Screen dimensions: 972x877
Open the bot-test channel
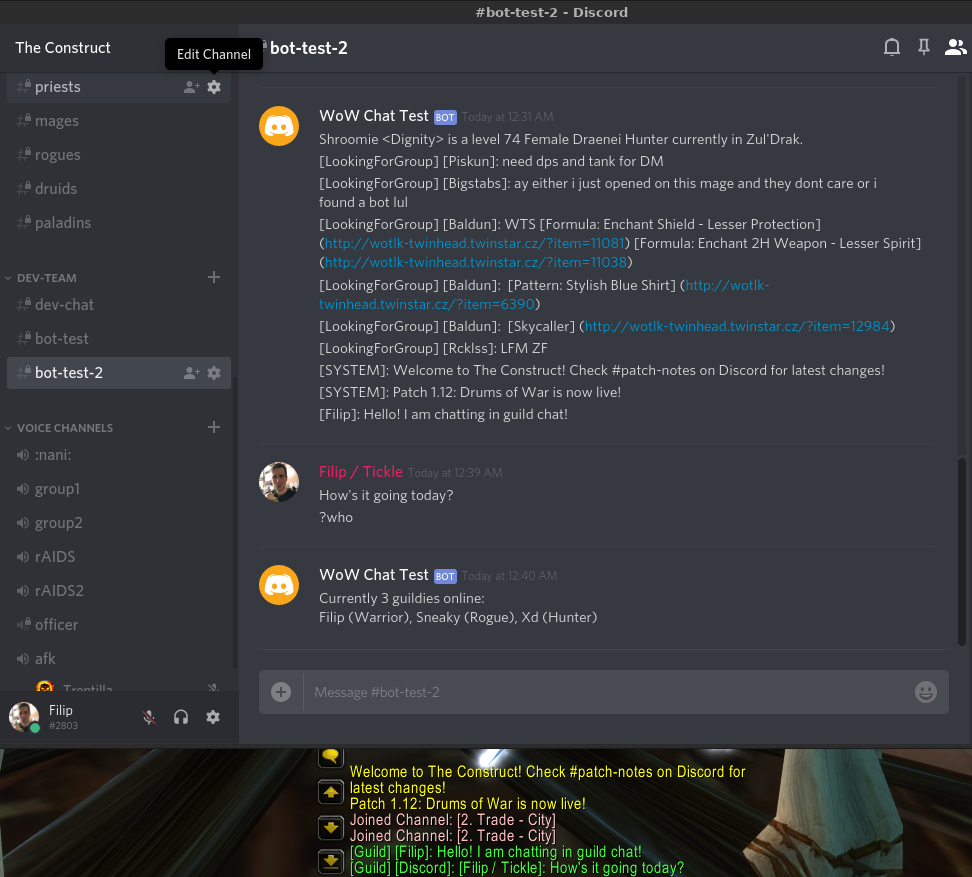(x=118, y=339)
